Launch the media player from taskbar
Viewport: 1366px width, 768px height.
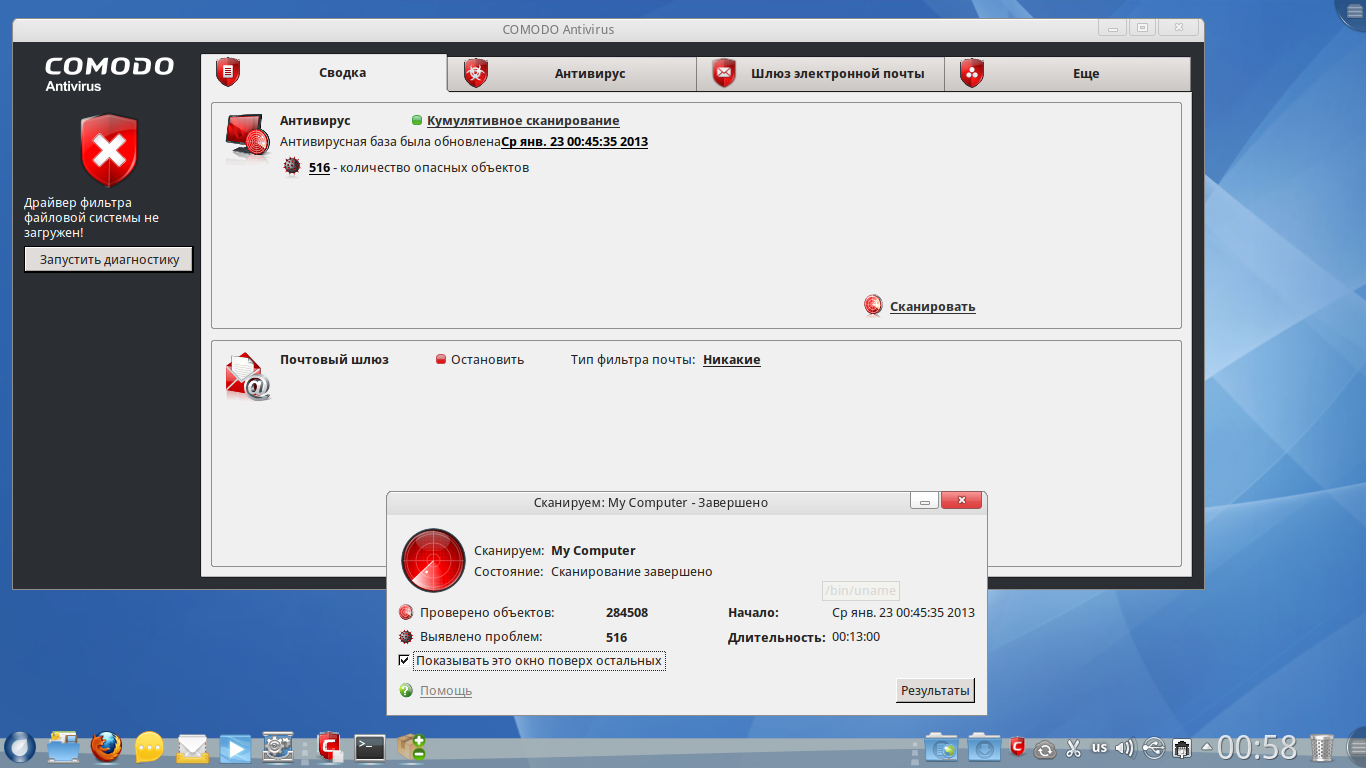click(x=235, y=746)
